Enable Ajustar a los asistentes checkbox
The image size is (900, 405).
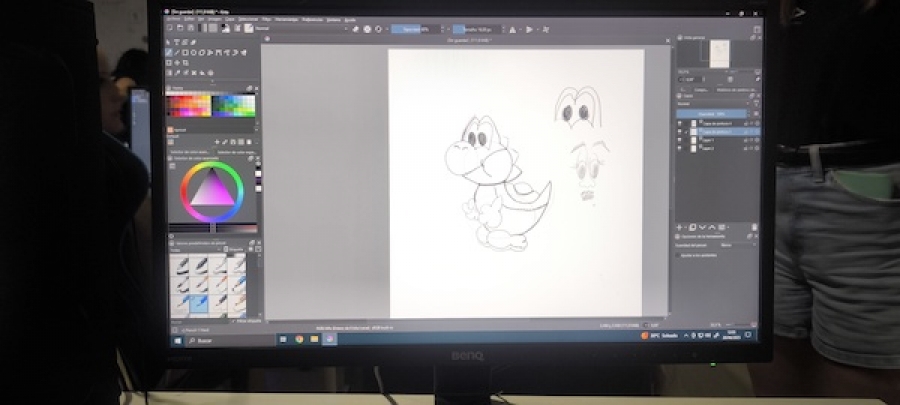pos(677,255)
